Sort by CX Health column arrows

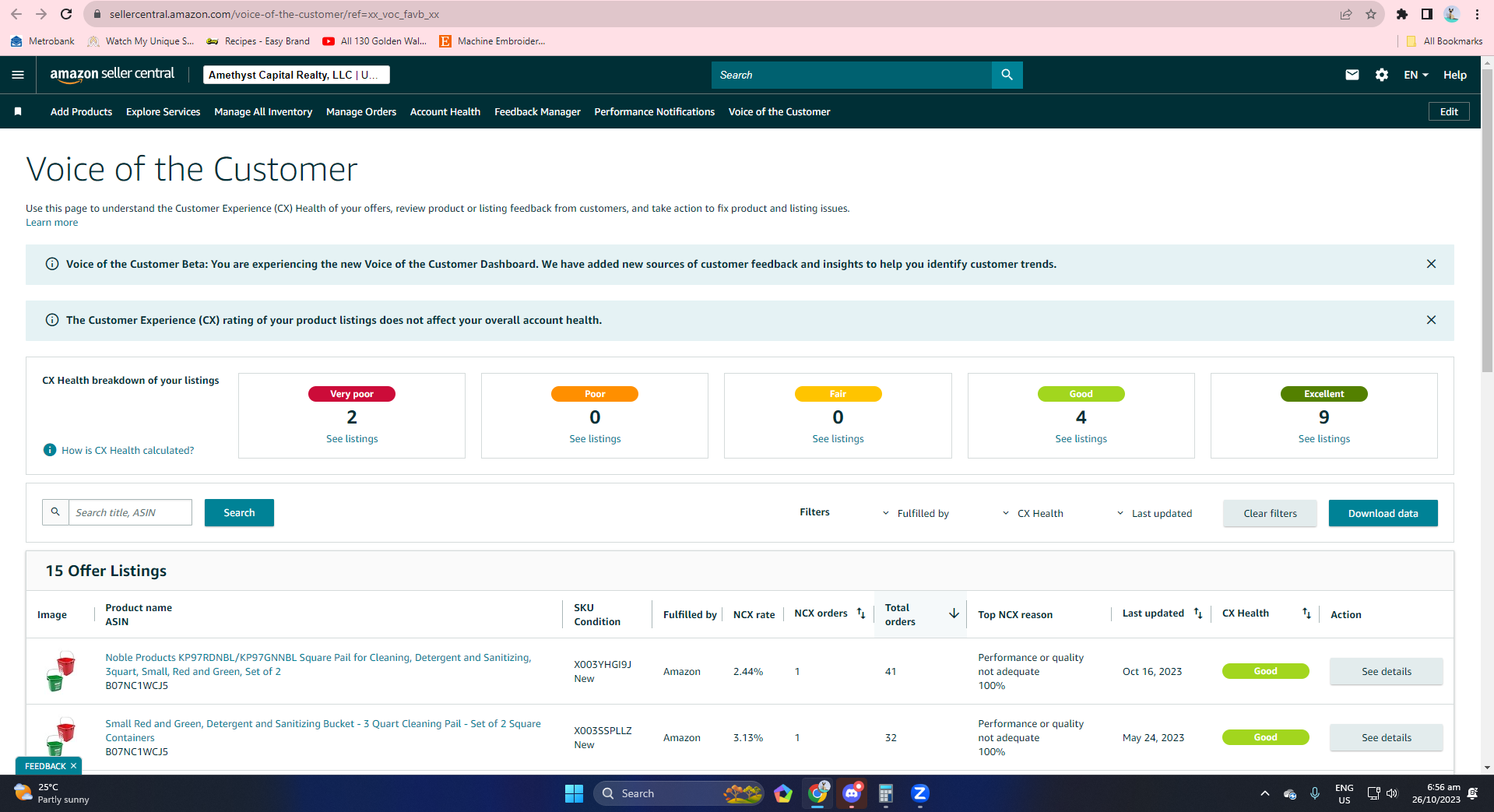1306,613
